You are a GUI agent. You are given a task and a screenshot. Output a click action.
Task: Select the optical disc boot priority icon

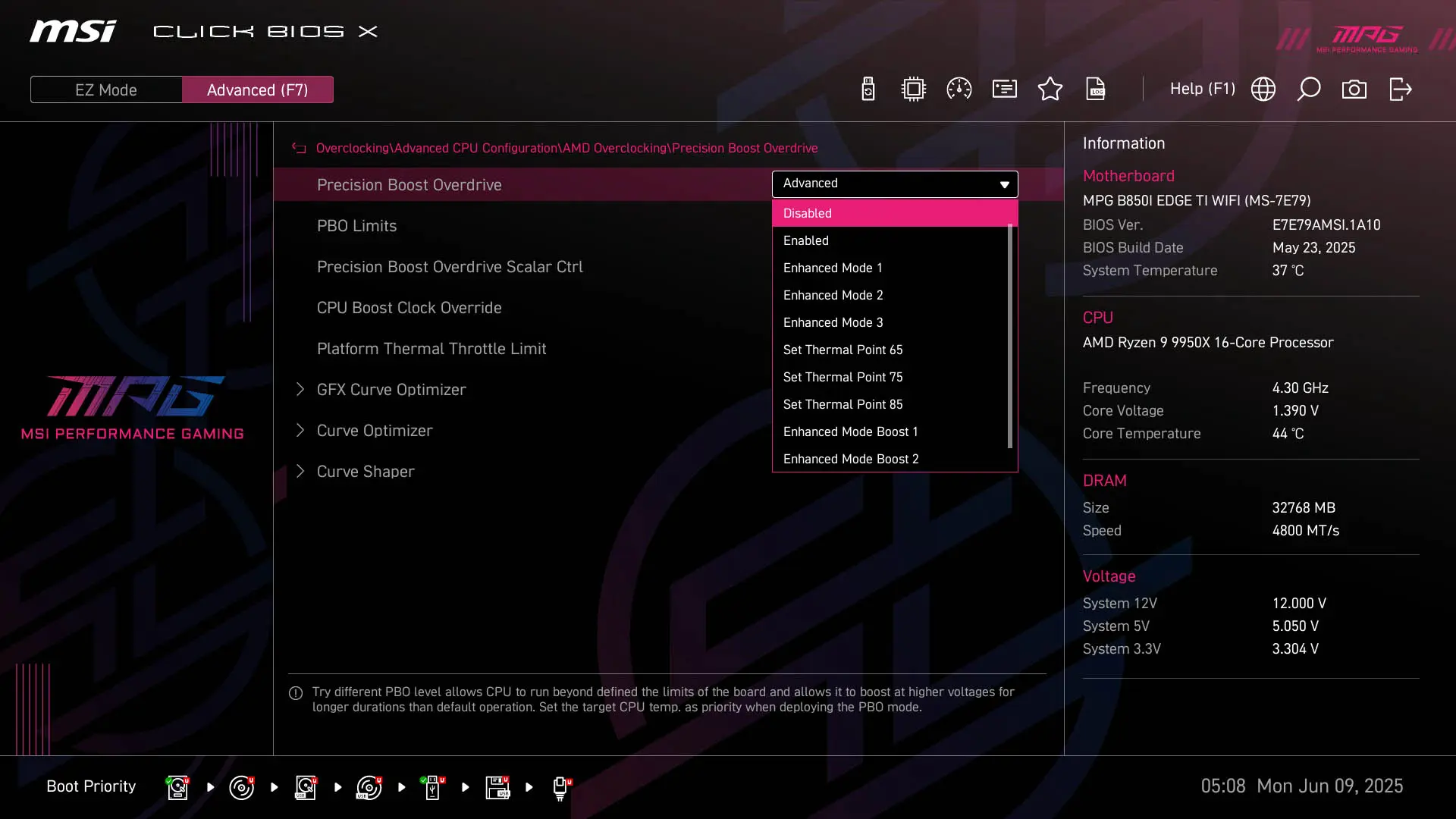[x=242, y=787]
